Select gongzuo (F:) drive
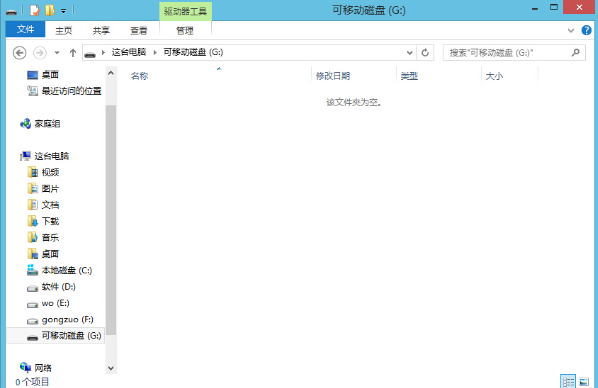The width and height of the screenshot is (598, 388). pyautogui.click(x=68, y=320)
